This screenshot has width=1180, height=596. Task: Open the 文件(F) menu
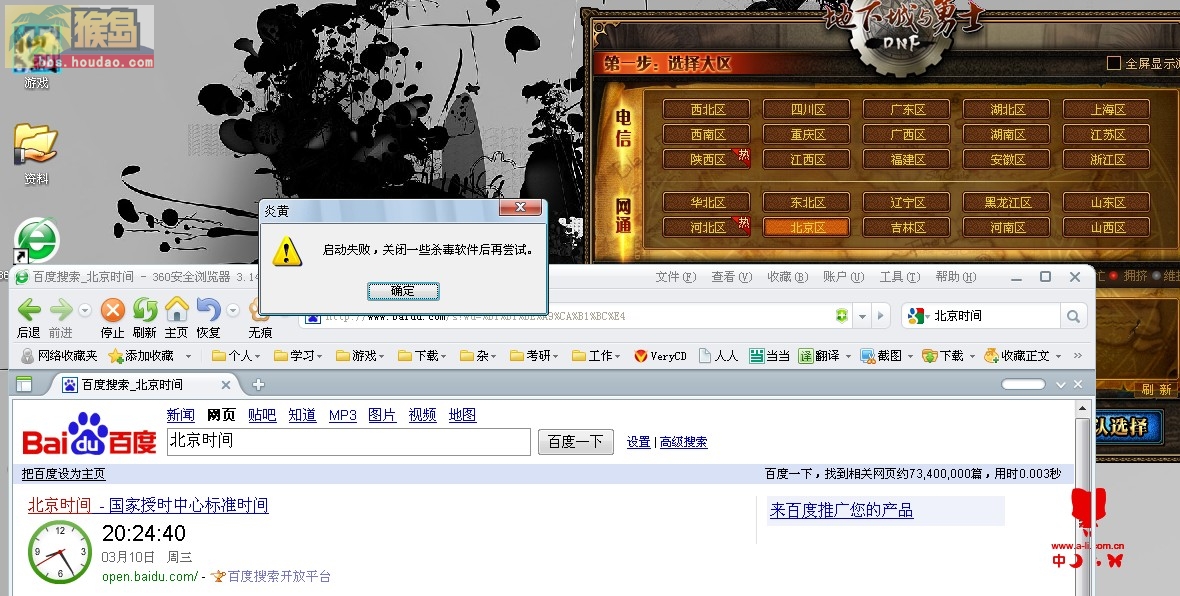tap(676, 277)
